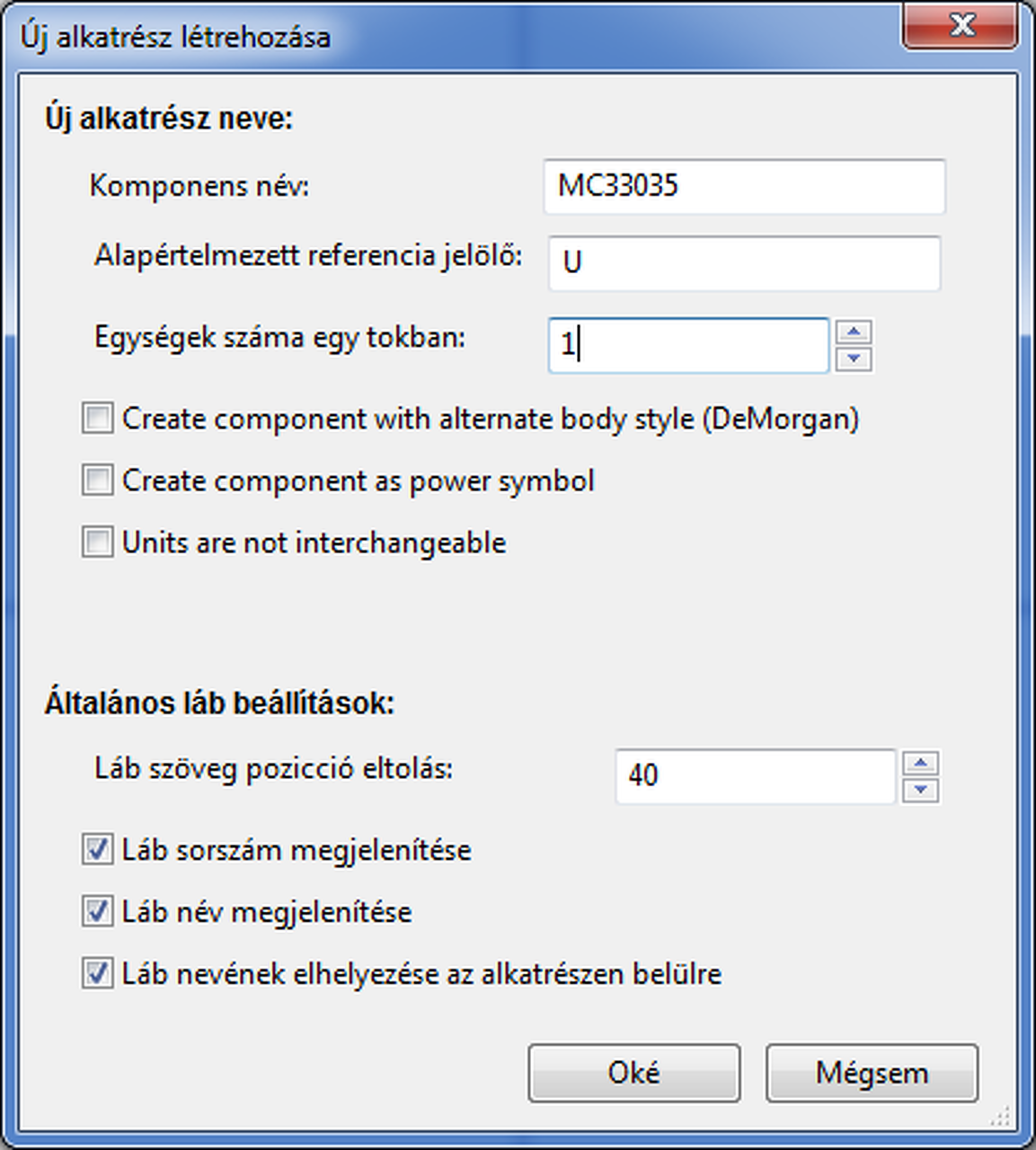Uncheck Láb név megjelenítése

(x=97, y=912)
